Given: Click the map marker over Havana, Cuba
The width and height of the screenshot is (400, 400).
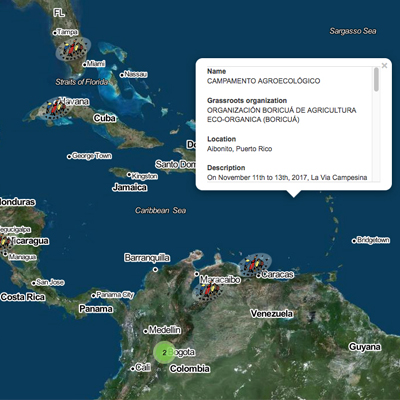Looking at the screenshot, I should (55, 108).
